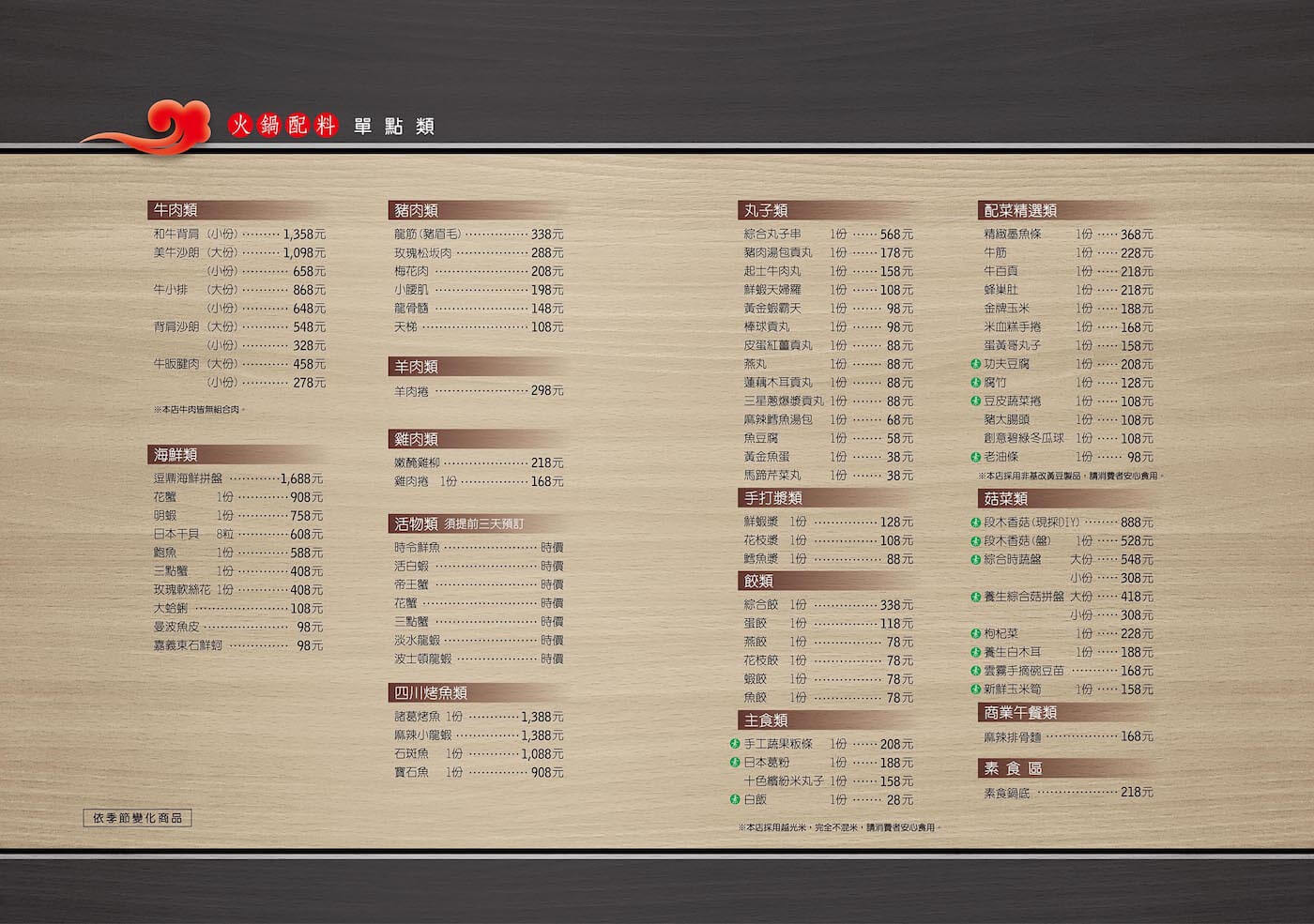Select the 四川烤魚類 section header

(x=431, y=693)
